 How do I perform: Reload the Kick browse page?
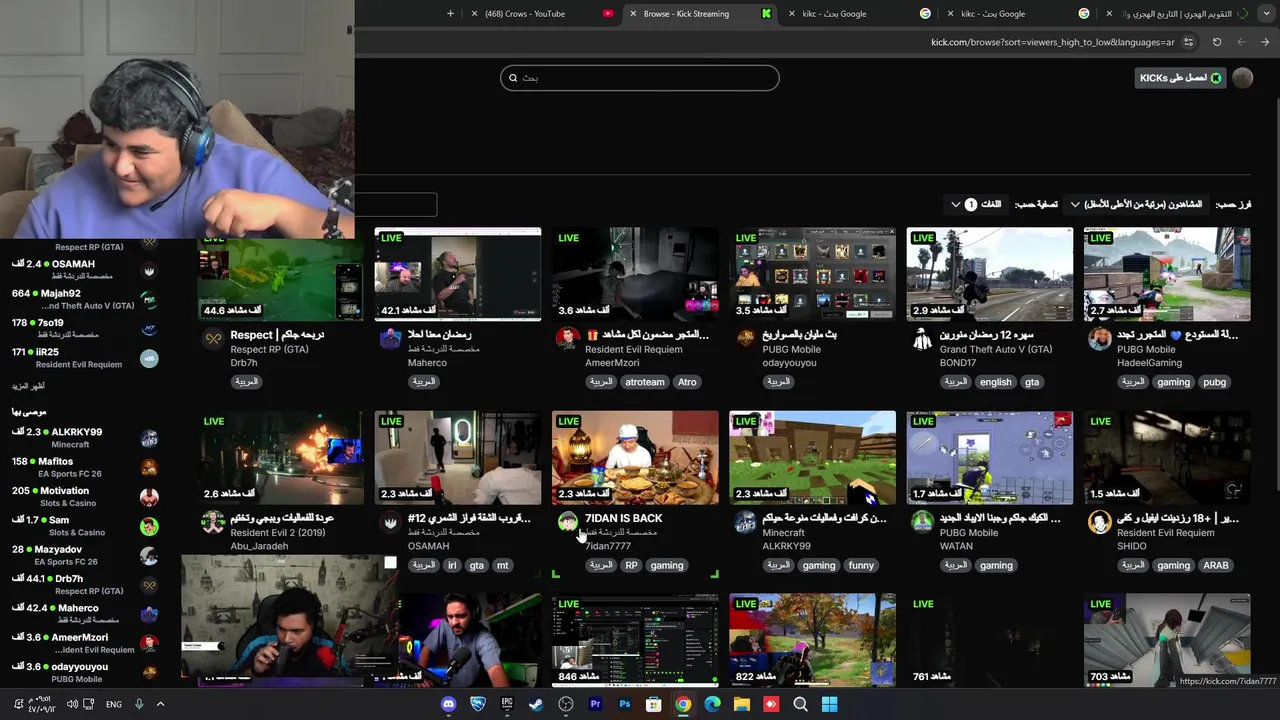pyautogui.click(x=1217, y=42)
